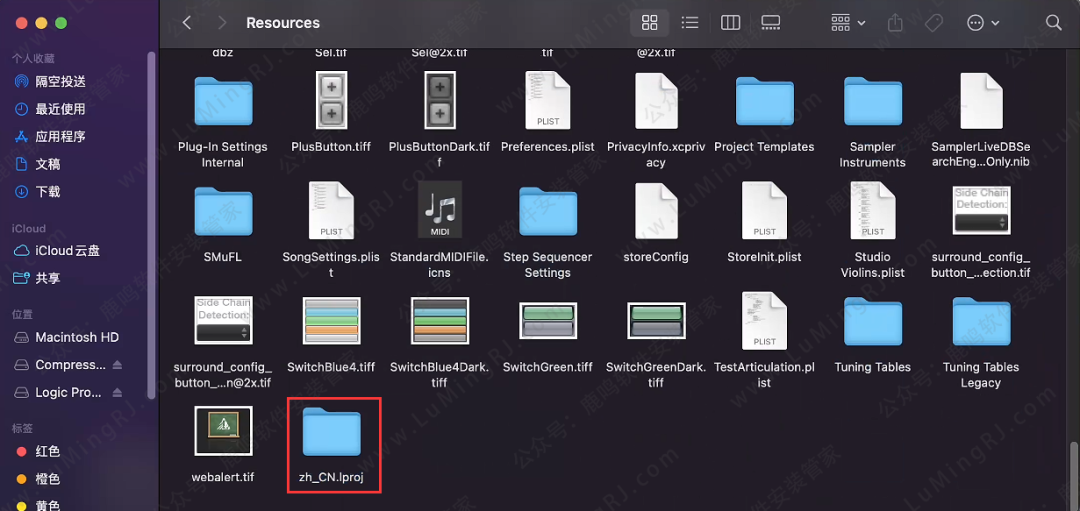The height and width of the screenshot is (511, 1080).
Task: Switch to list view
Action: [689, 22]
